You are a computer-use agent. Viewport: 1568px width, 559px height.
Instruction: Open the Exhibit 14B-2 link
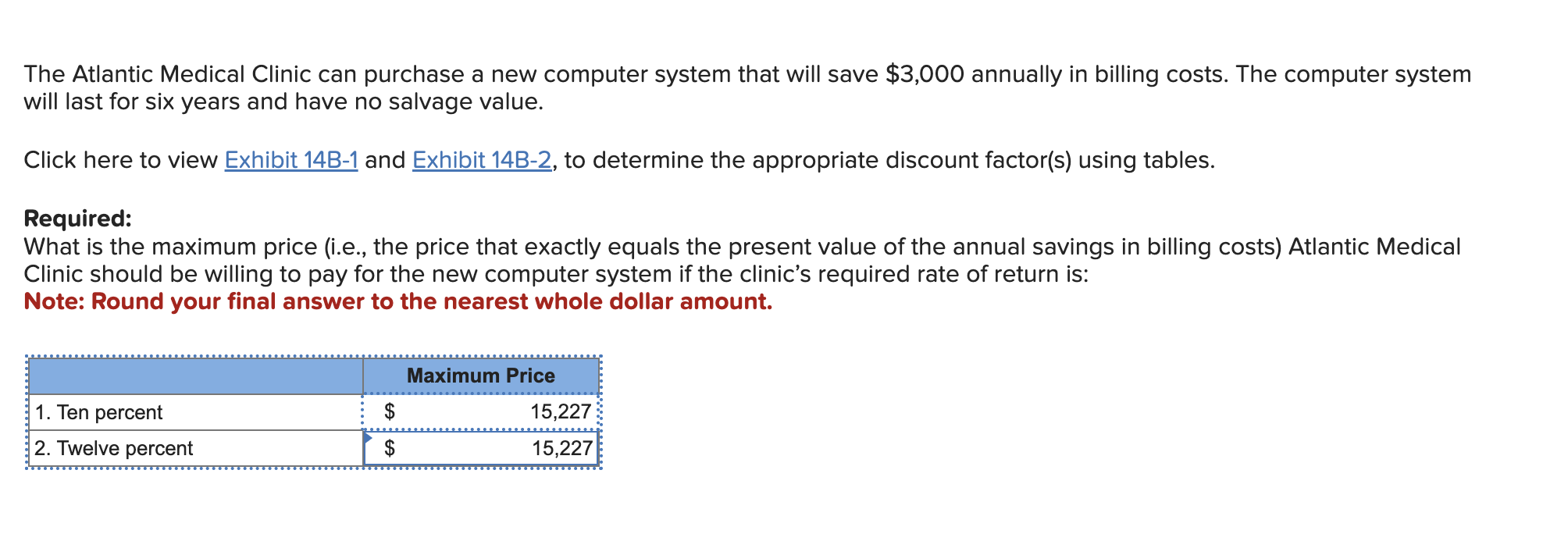point(481,160)
